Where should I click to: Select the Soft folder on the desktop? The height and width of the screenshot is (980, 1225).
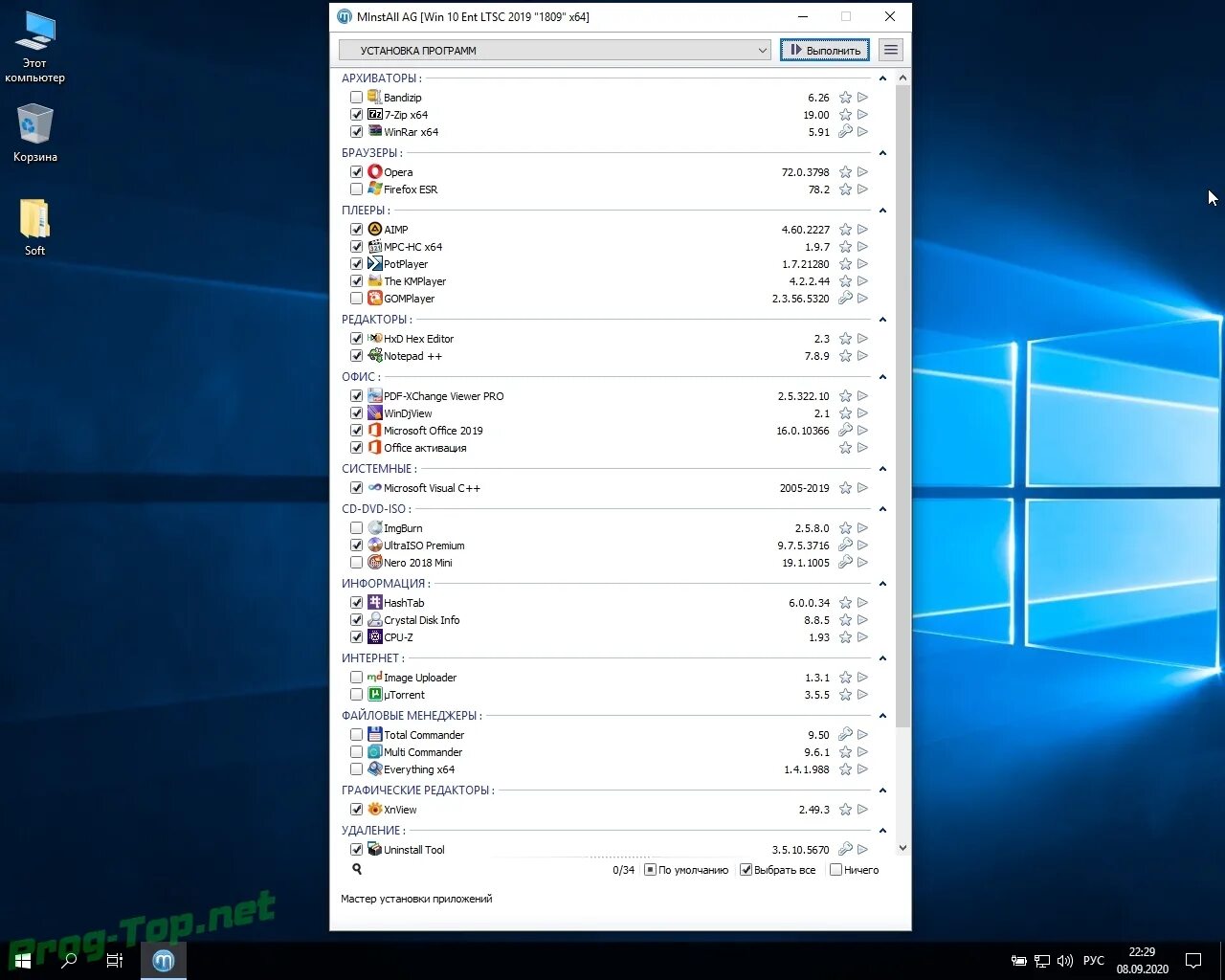coord(35,228)
